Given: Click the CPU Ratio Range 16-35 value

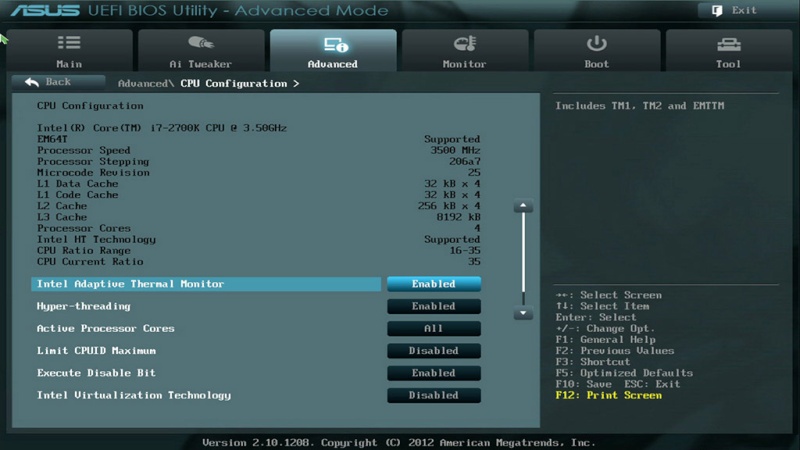Looking at the screenshot, I should [465, 251].
